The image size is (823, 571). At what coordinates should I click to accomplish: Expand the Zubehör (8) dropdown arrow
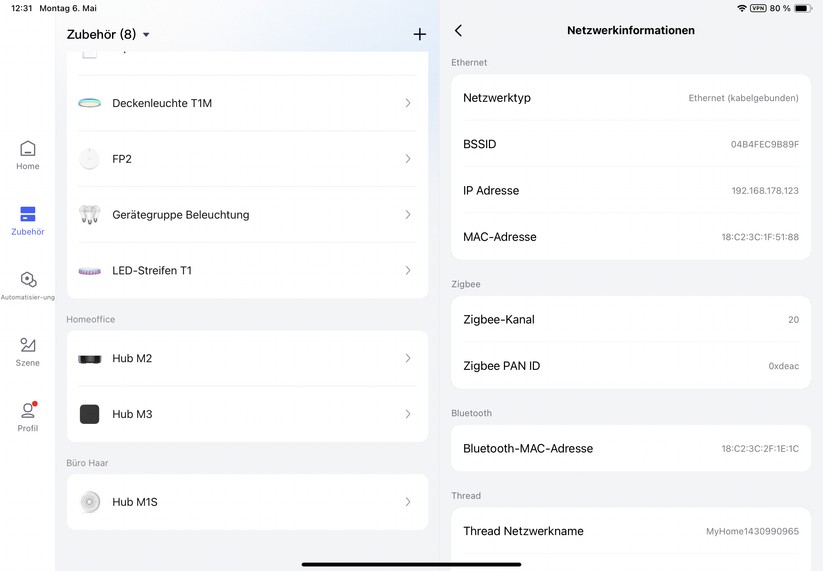(146, 35)
